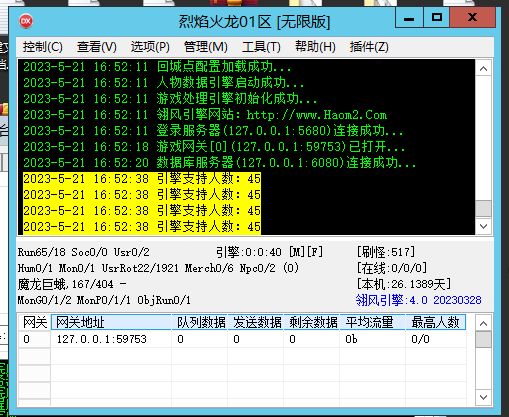Click the 引擎:0:0:40 uptime text
Screen dimensions: 509x417
[249, 252]
